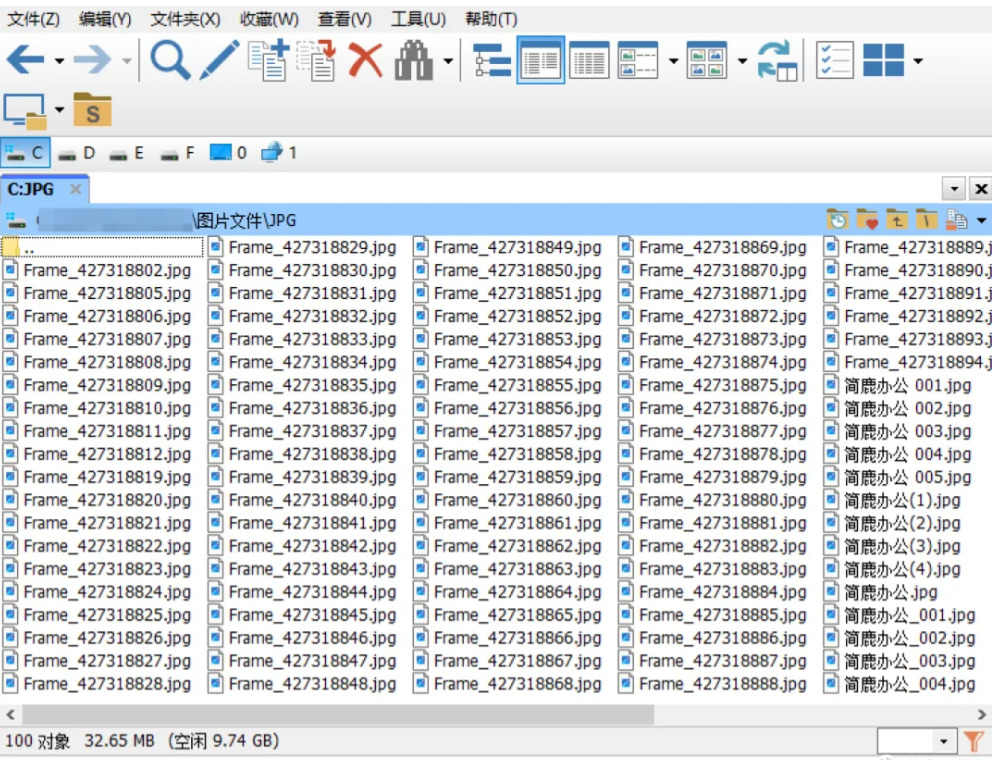The height and width of the screenshot is (760, 992).
Task: Open the 工具(U) menu
Action: coord(418,19)
